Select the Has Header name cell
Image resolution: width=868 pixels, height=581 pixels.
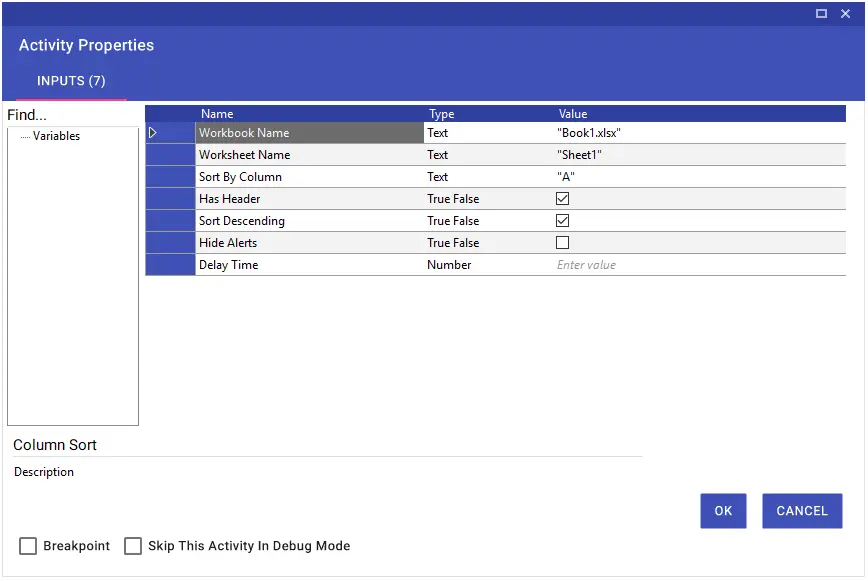[x=309, y=199]
